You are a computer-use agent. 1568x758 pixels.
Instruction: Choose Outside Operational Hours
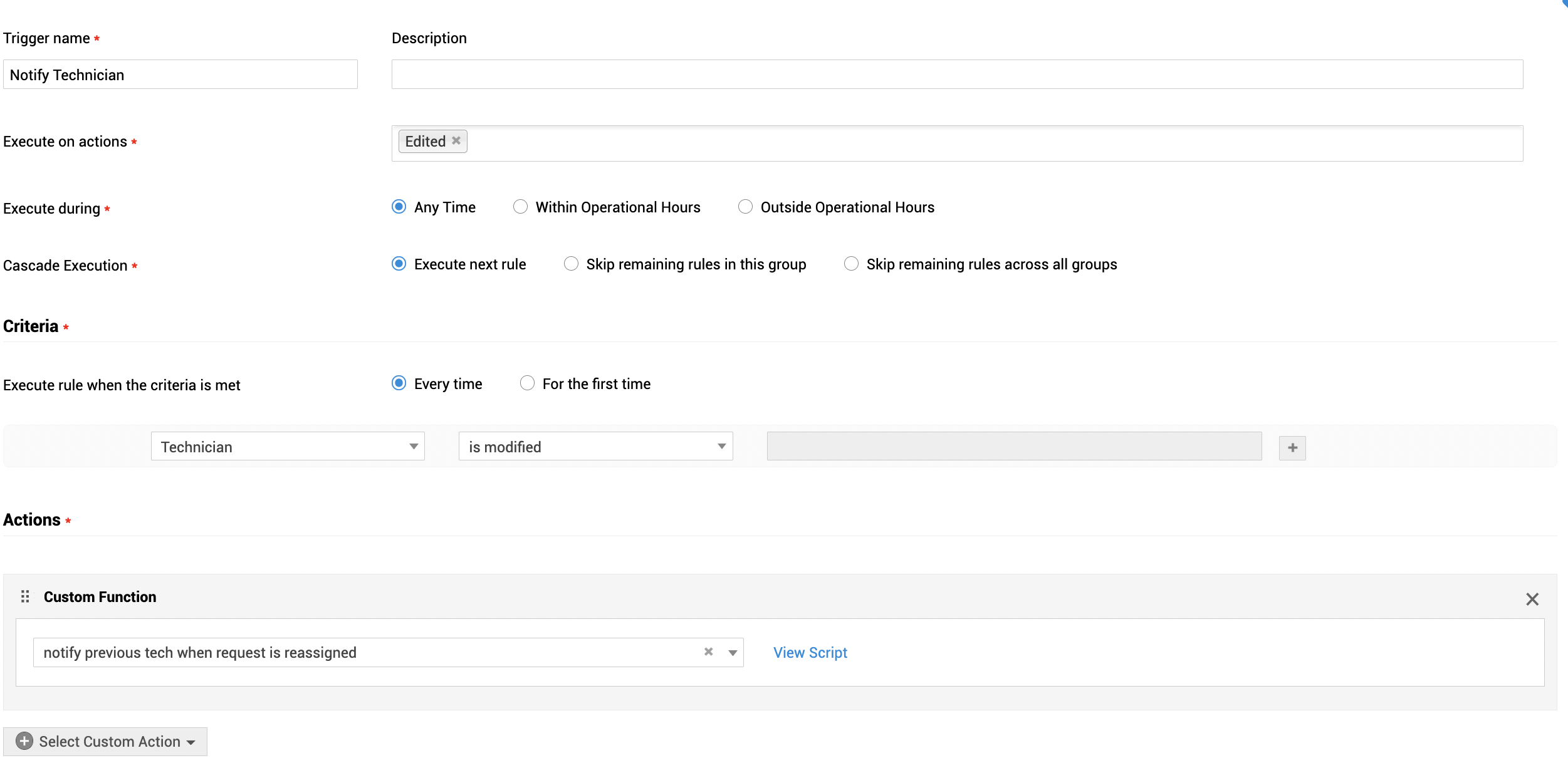pos(745,207)
